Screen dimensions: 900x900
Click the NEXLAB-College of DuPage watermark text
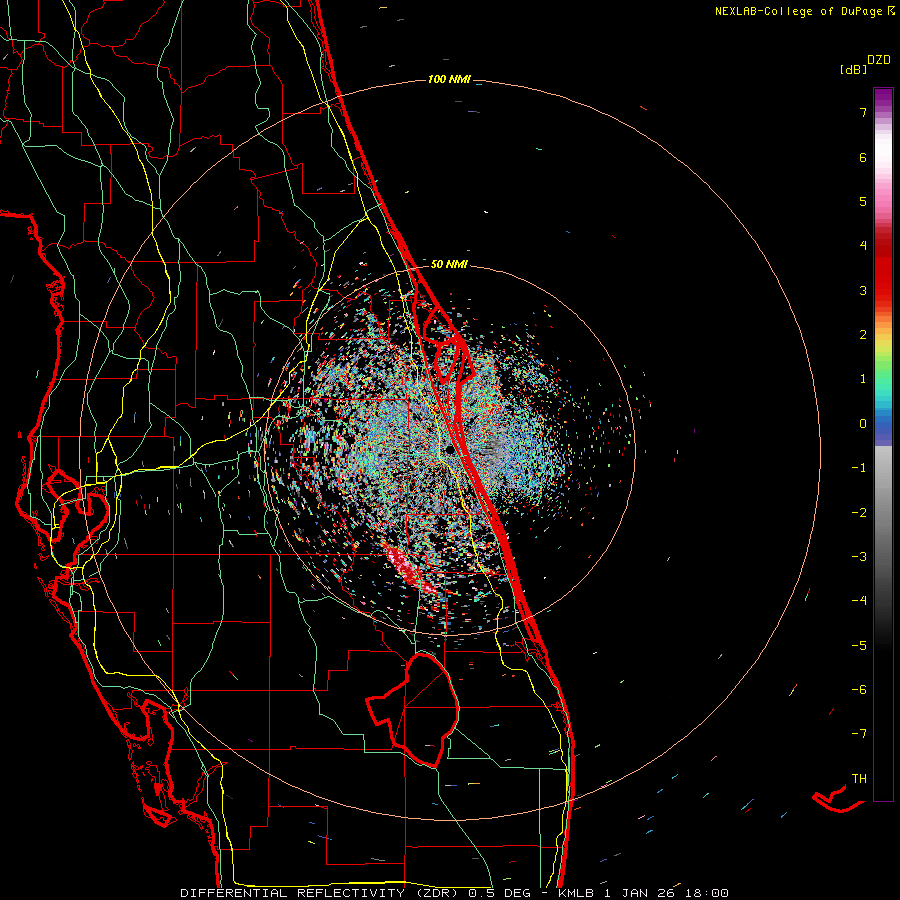[804, 11]
